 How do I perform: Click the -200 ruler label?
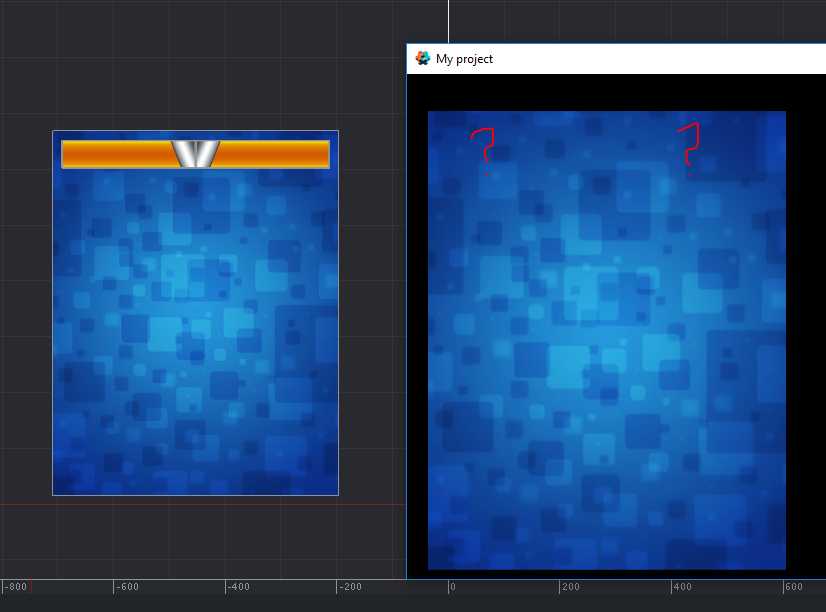[350, 587]
